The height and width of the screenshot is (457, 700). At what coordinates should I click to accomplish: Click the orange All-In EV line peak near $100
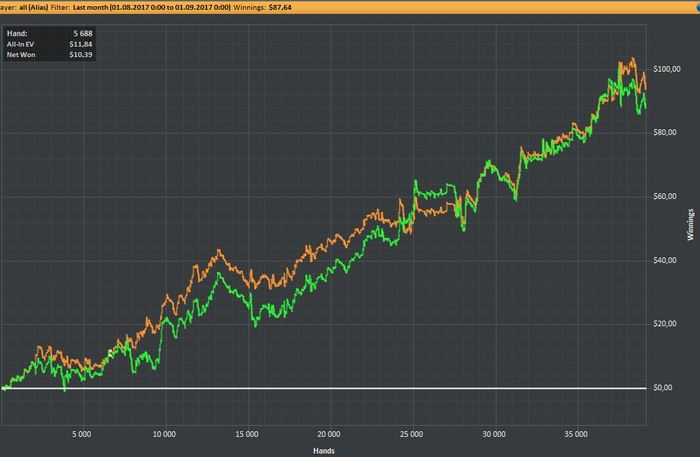point(633,58)
